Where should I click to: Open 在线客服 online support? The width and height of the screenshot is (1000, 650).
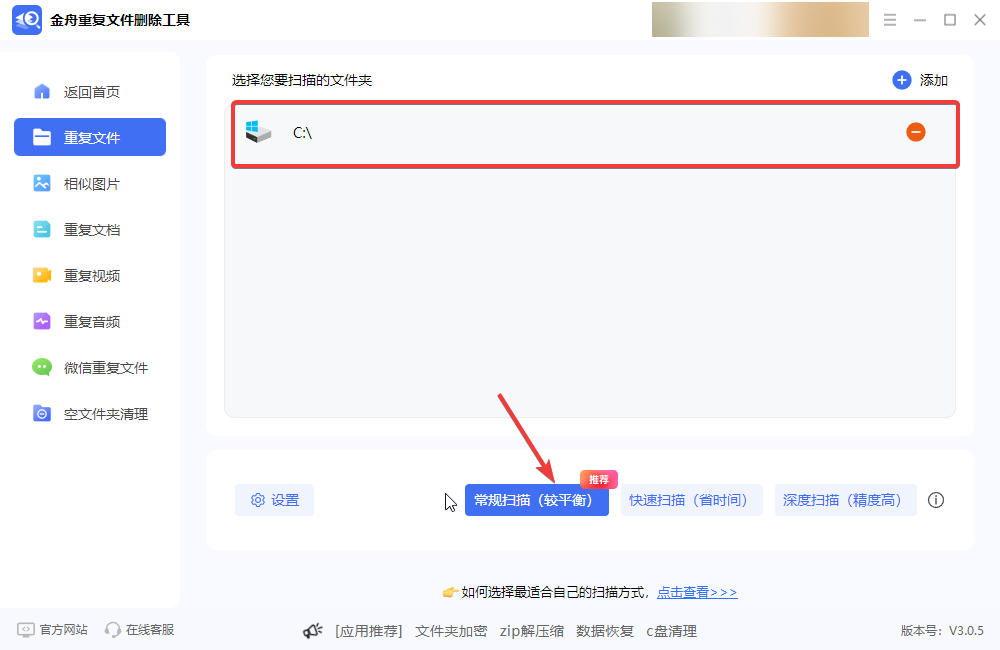[140, 630]
